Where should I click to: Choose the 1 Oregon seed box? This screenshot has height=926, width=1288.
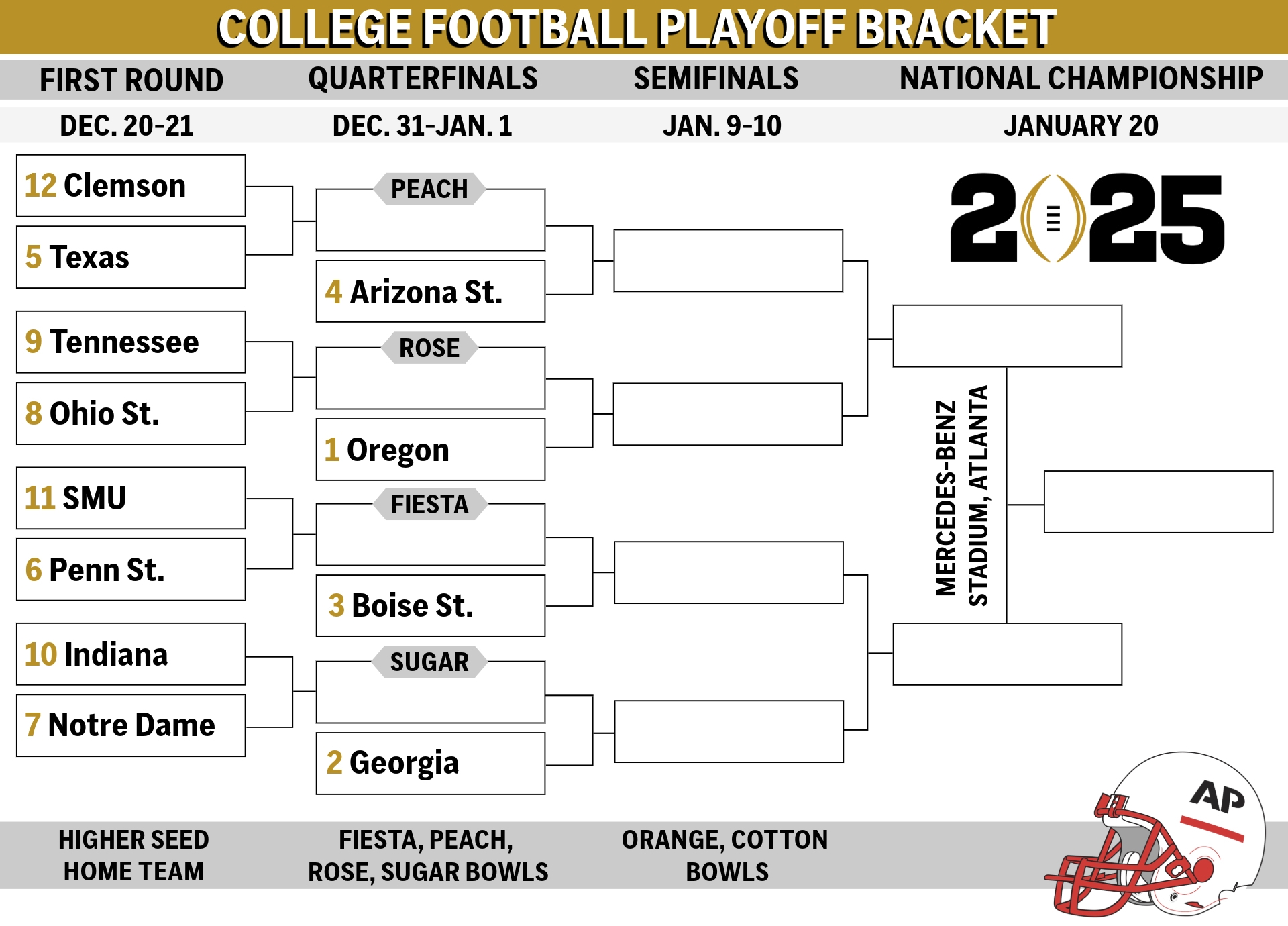(431, 450)
